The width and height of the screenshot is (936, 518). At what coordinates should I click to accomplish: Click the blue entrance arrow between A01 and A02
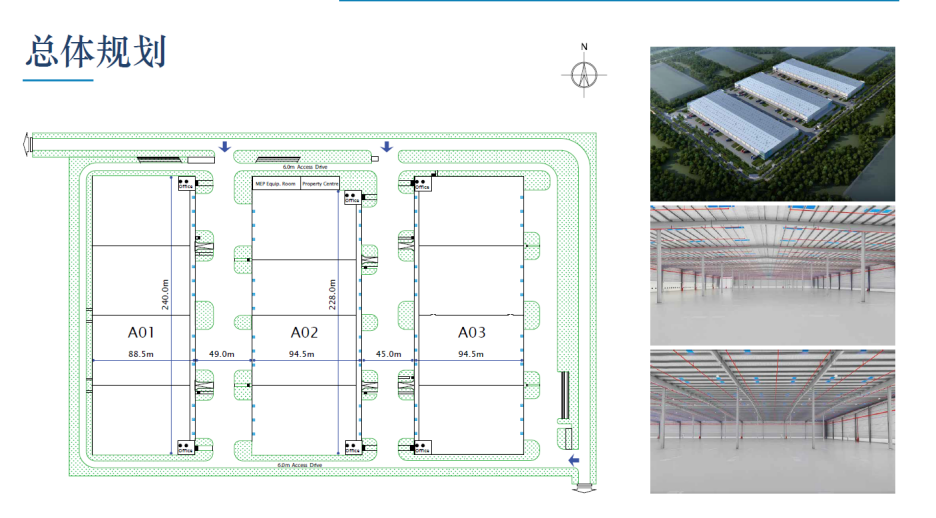224,147
